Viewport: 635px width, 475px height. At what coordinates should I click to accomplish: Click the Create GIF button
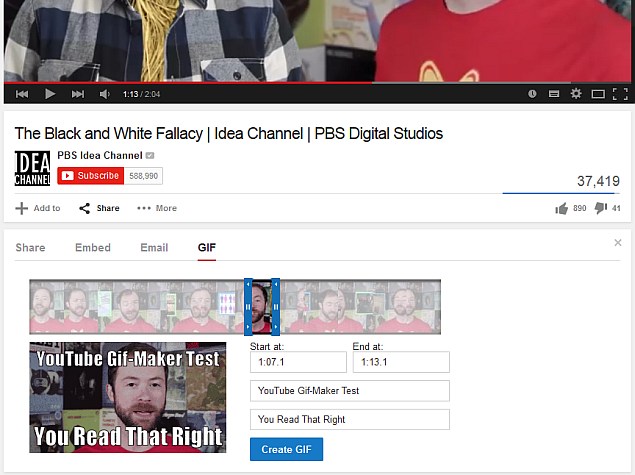coord(286,449)
